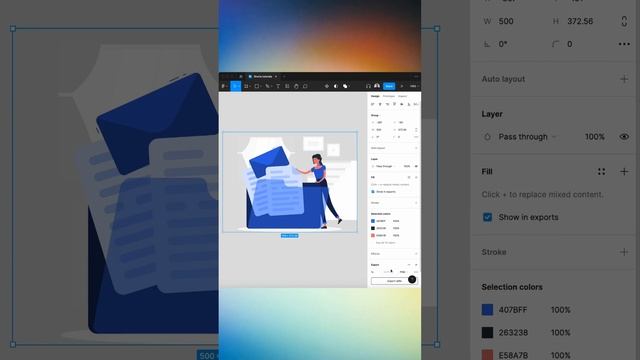
Task: Click the Align left icon in the Design panel
Action: coord(372,104)
